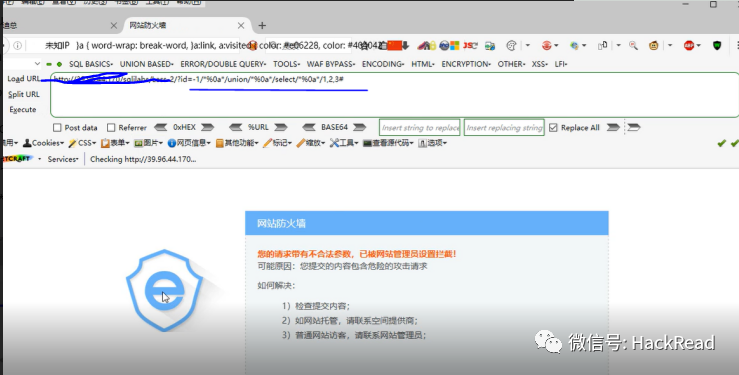Click the HackBar green dot toggle
The height and width of the screenshot is (375, 739).
[x=59, y=64]
